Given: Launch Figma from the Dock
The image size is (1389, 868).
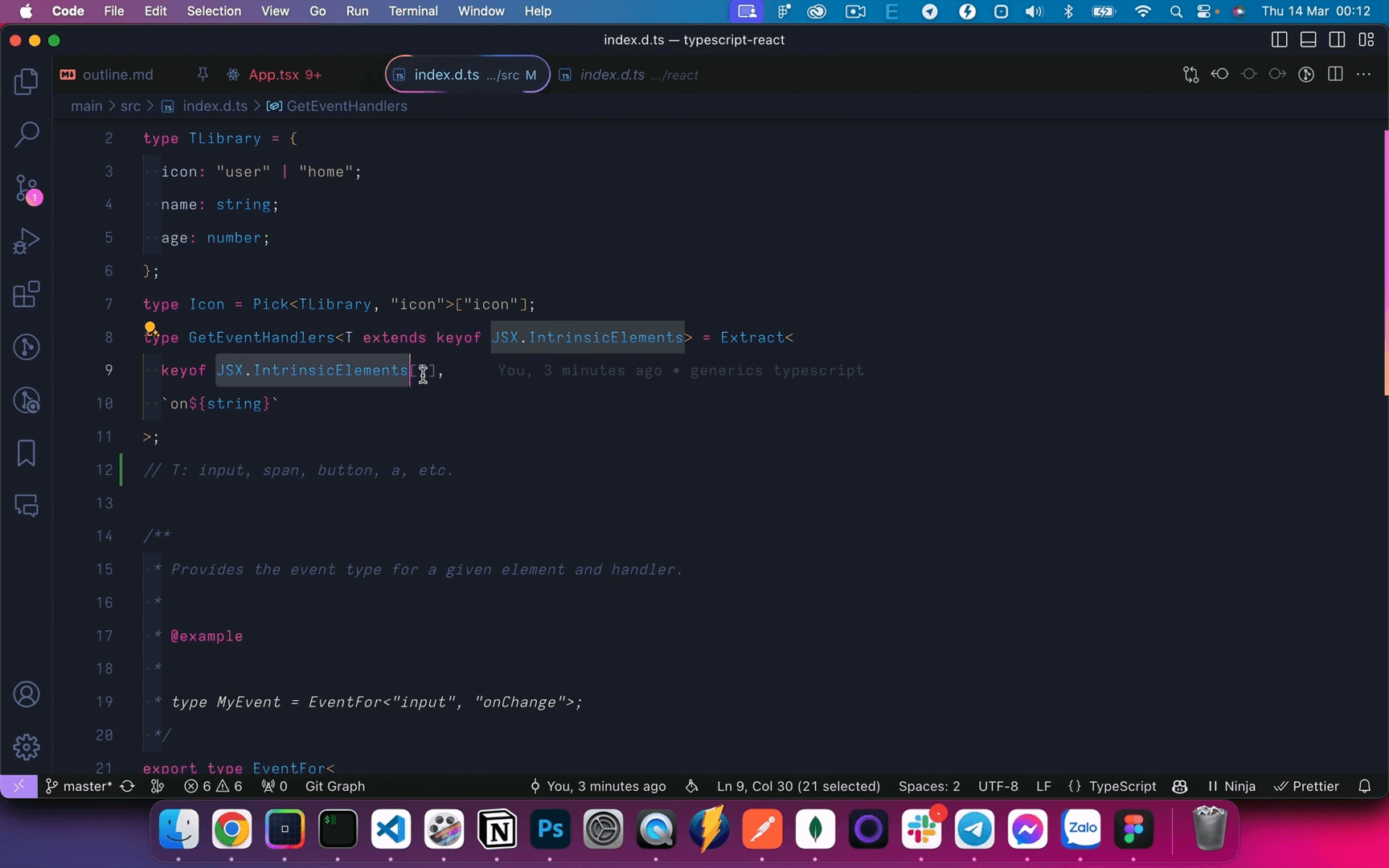Looking at the screenshot, I should [x=1133, y=829].
